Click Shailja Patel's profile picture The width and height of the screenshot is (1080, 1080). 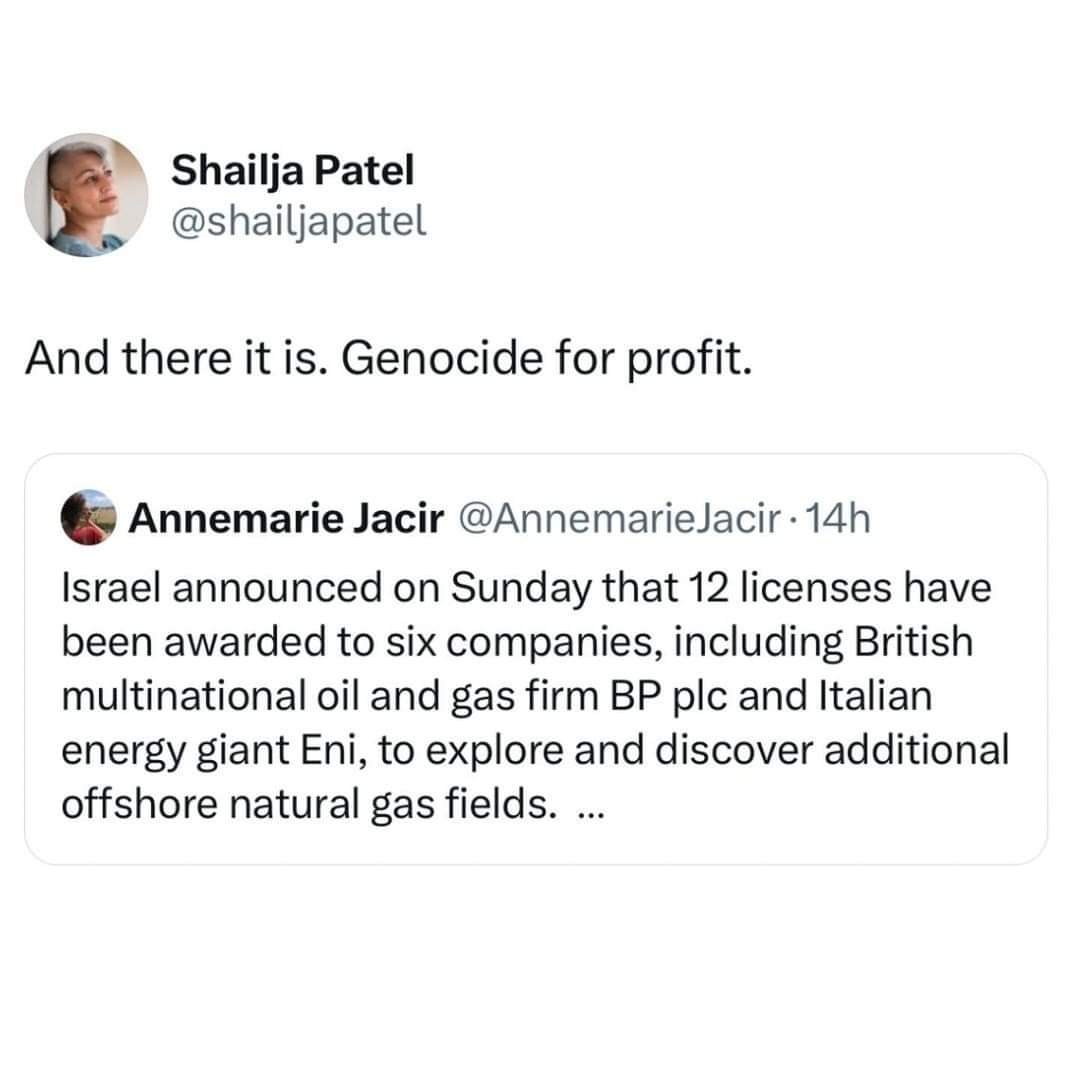(x=86, y=196)
